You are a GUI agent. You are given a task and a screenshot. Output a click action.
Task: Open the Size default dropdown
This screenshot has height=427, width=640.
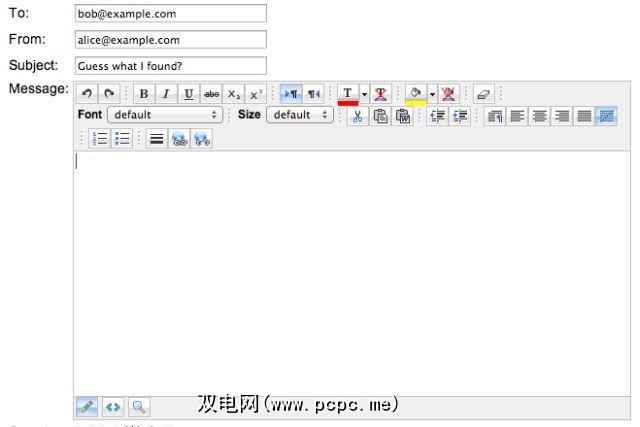point(300,115)
